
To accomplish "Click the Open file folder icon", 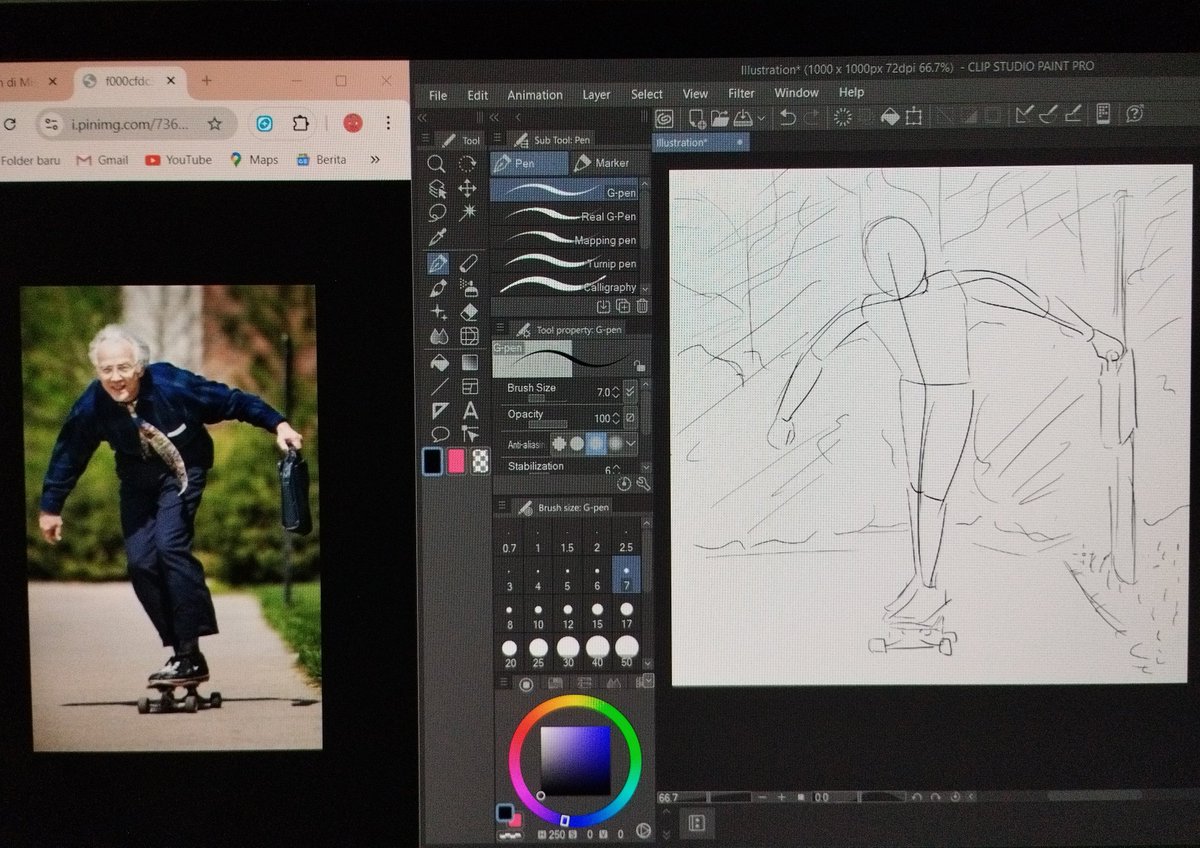I will [720, 118].
